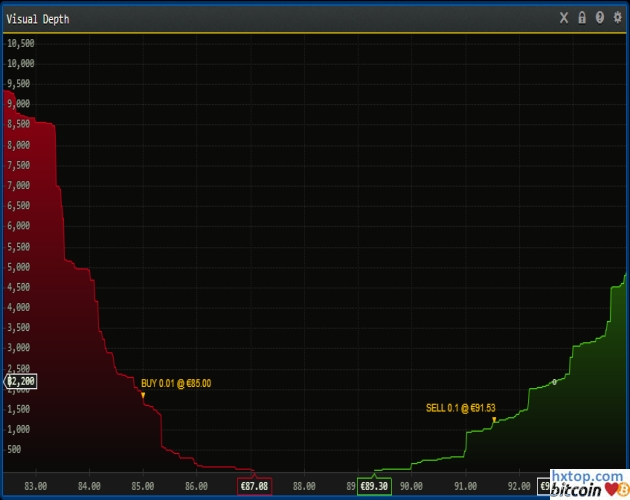Click the 2,200 volume indicator on y-axis
The image size is (630, 500).
click(x=21, y=381)
